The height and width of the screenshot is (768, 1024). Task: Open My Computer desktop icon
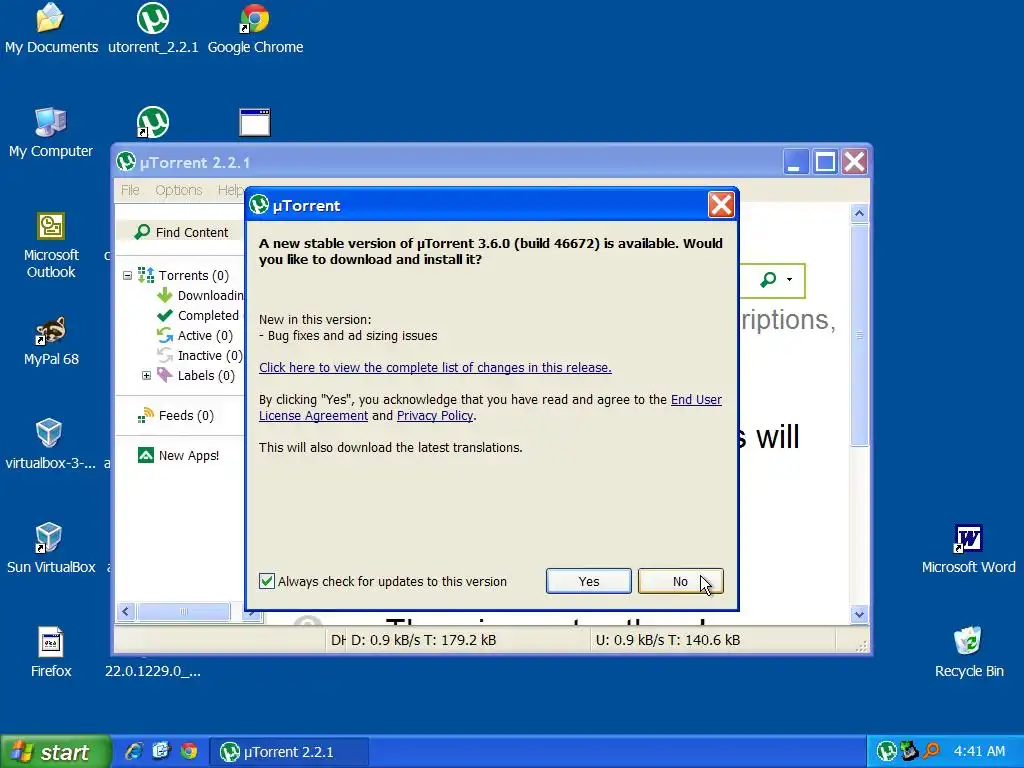(51, 133)
